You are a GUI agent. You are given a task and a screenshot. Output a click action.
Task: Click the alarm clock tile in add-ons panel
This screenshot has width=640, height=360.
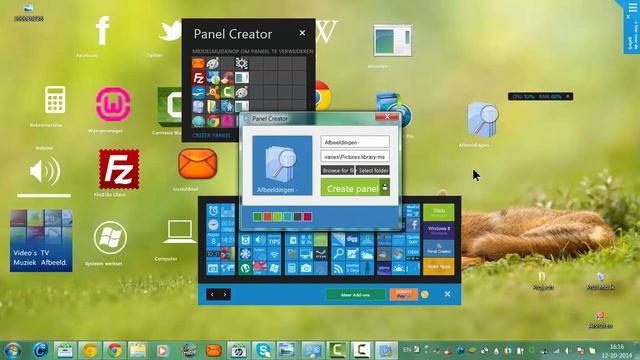coord(213,211)
